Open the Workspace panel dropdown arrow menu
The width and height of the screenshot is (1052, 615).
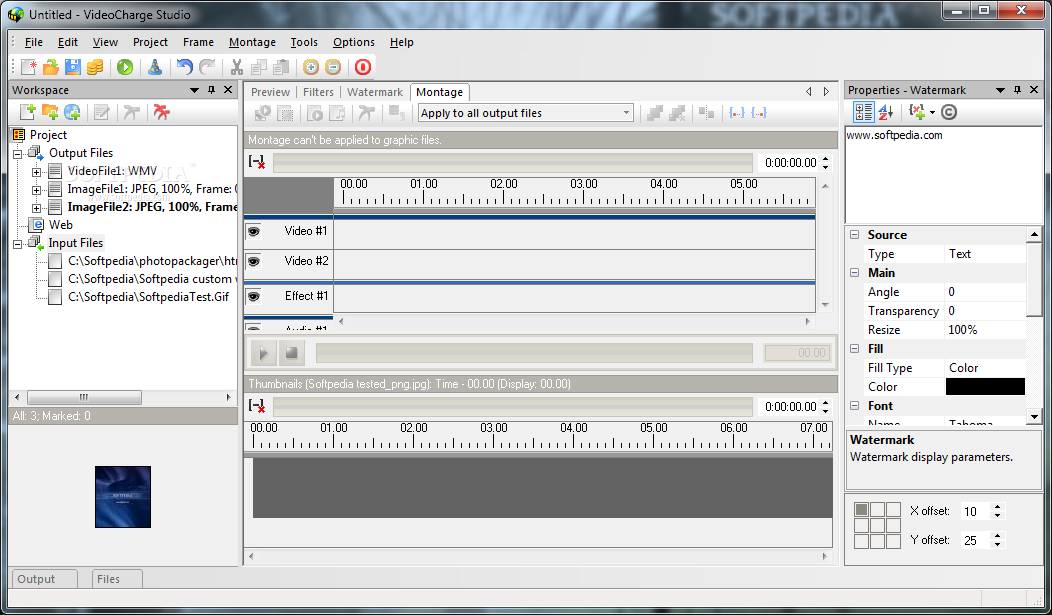tap(195, 90)
